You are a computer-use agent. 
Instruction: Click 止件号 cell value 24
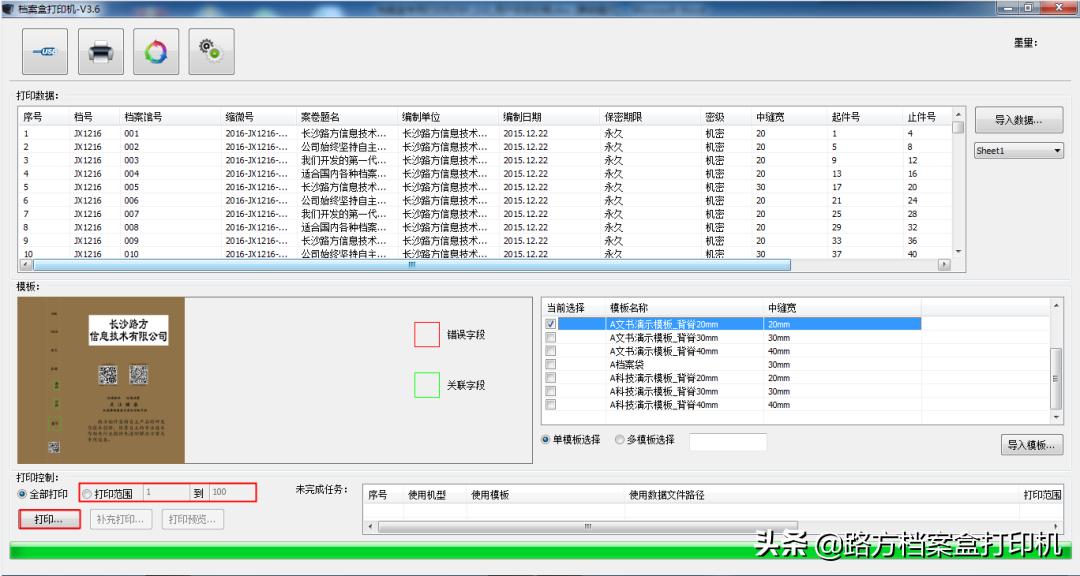pyautogui.click(x=912, y=200)
